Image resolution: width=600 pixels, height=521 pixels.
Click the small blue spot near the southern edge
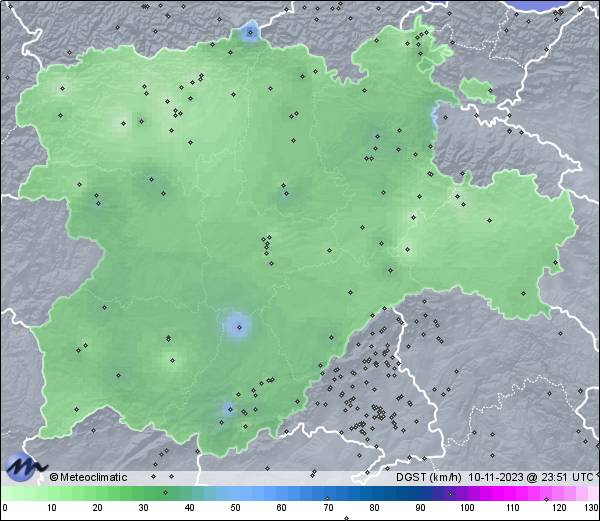pos(228,408)
